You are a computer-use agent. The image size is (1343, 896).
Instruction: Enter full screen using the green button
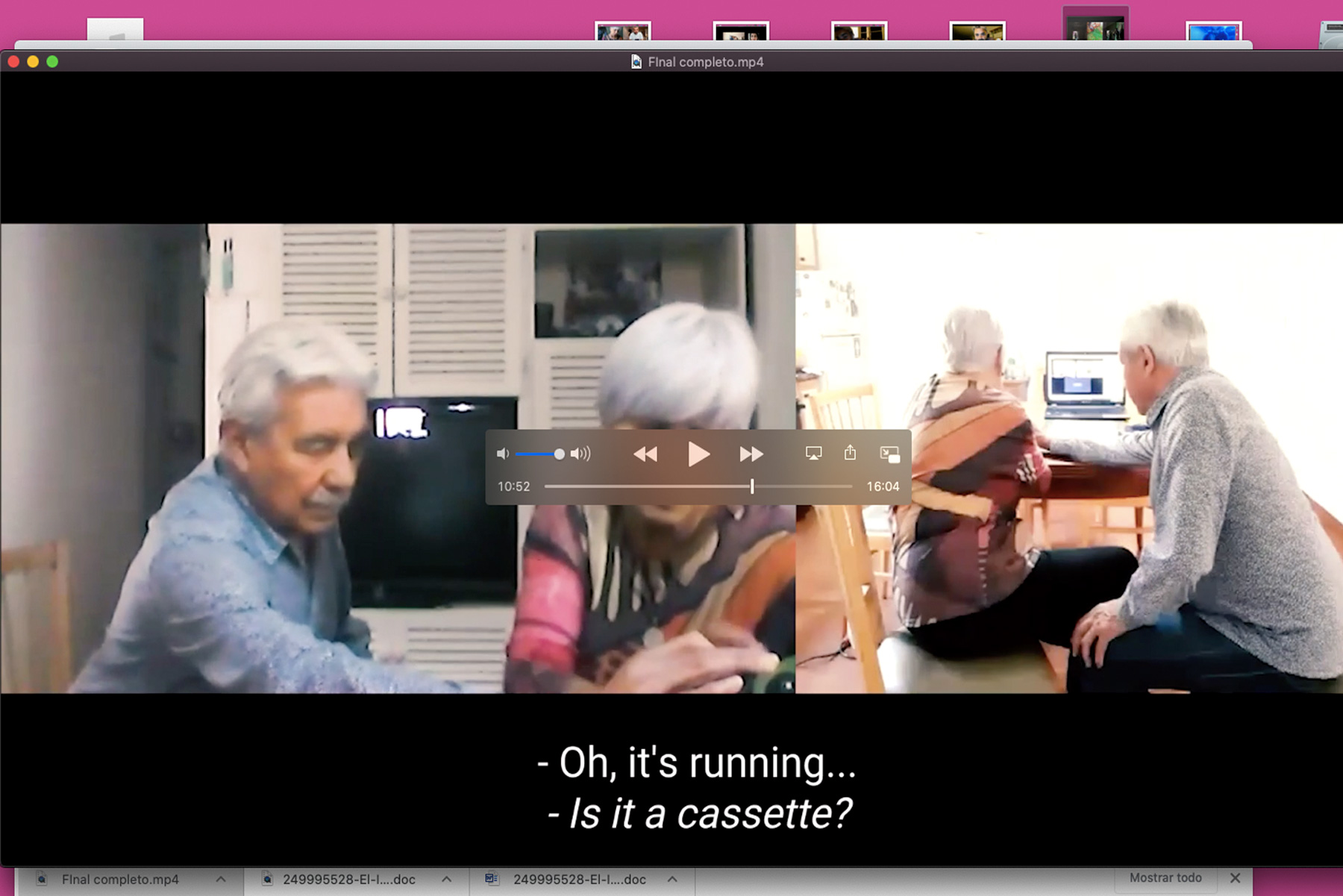coord(52,62)
